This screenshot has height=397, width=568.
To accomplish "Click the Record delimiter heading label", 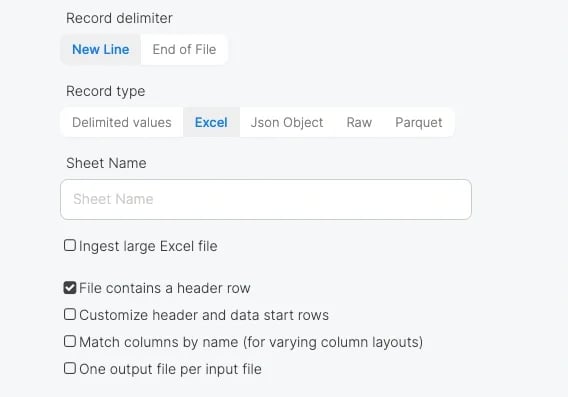I will (119, 18).
